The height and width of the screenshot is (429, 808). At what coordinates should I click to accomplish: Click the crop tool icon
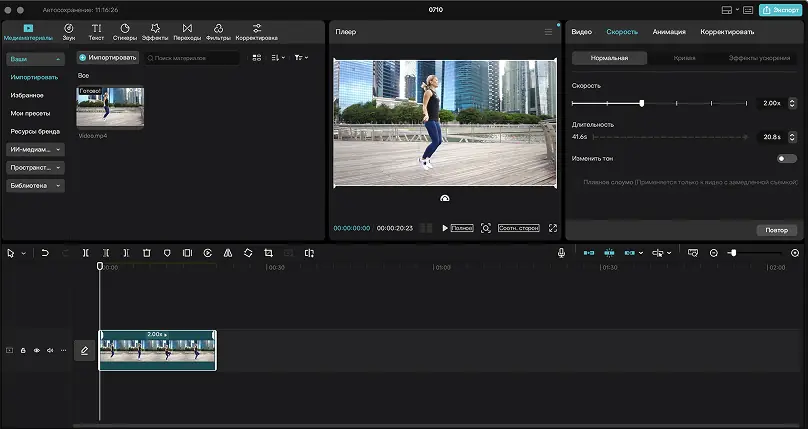click(268, 253)
